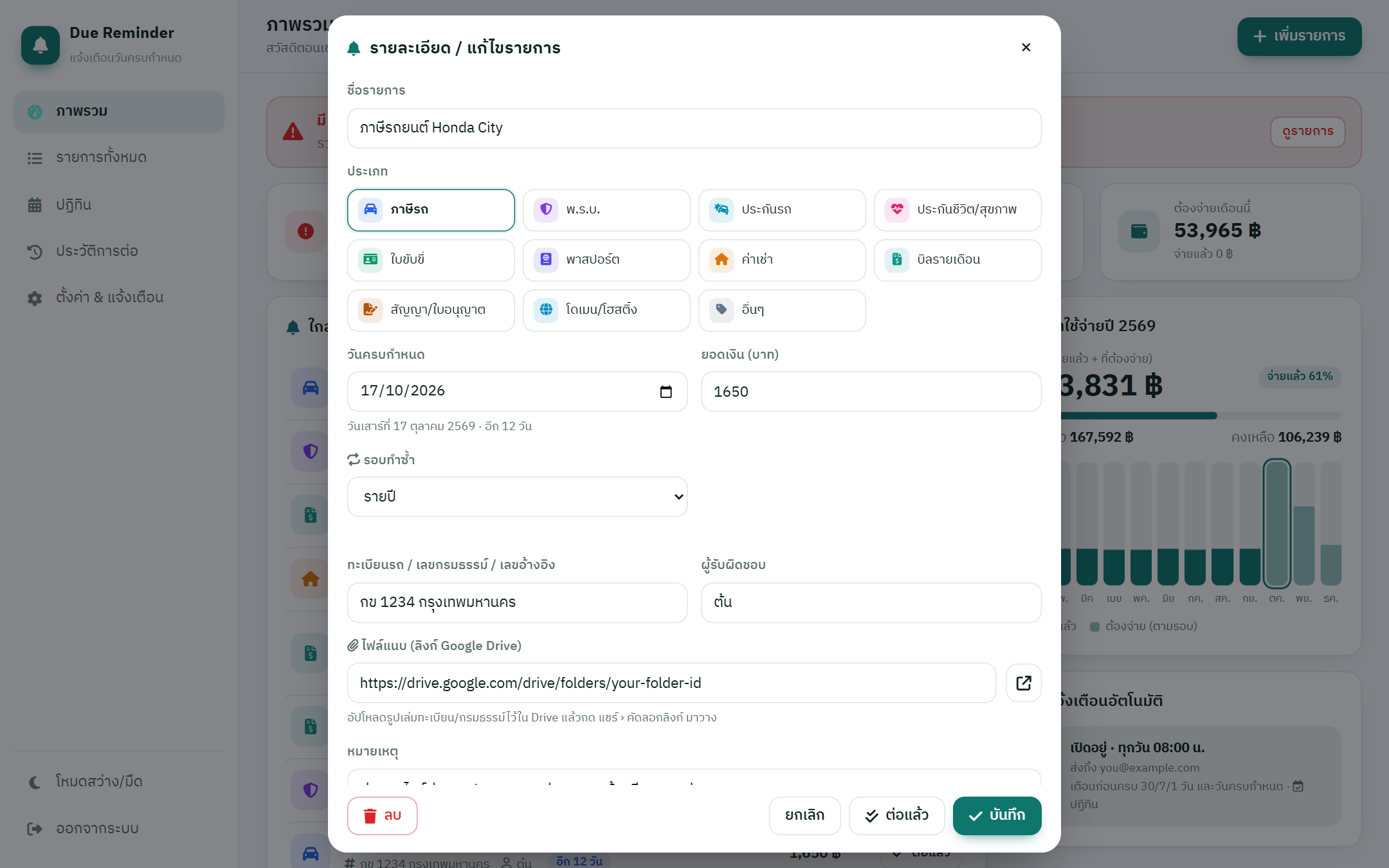This screenshot has height=868, width=1389.
Task: Click the ยอดเงิน amount field
Action: pos(871,392)
